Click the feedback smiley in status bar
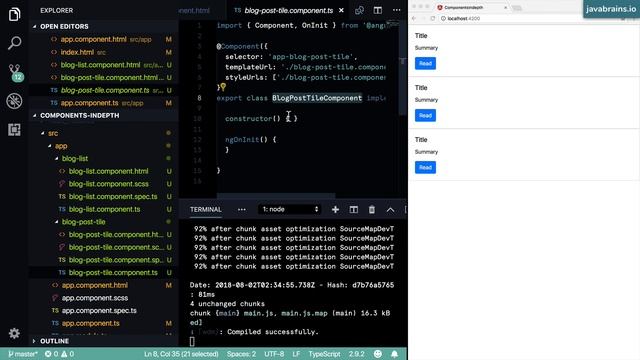Viewport: 640px width, 360px height. (378, 354)
